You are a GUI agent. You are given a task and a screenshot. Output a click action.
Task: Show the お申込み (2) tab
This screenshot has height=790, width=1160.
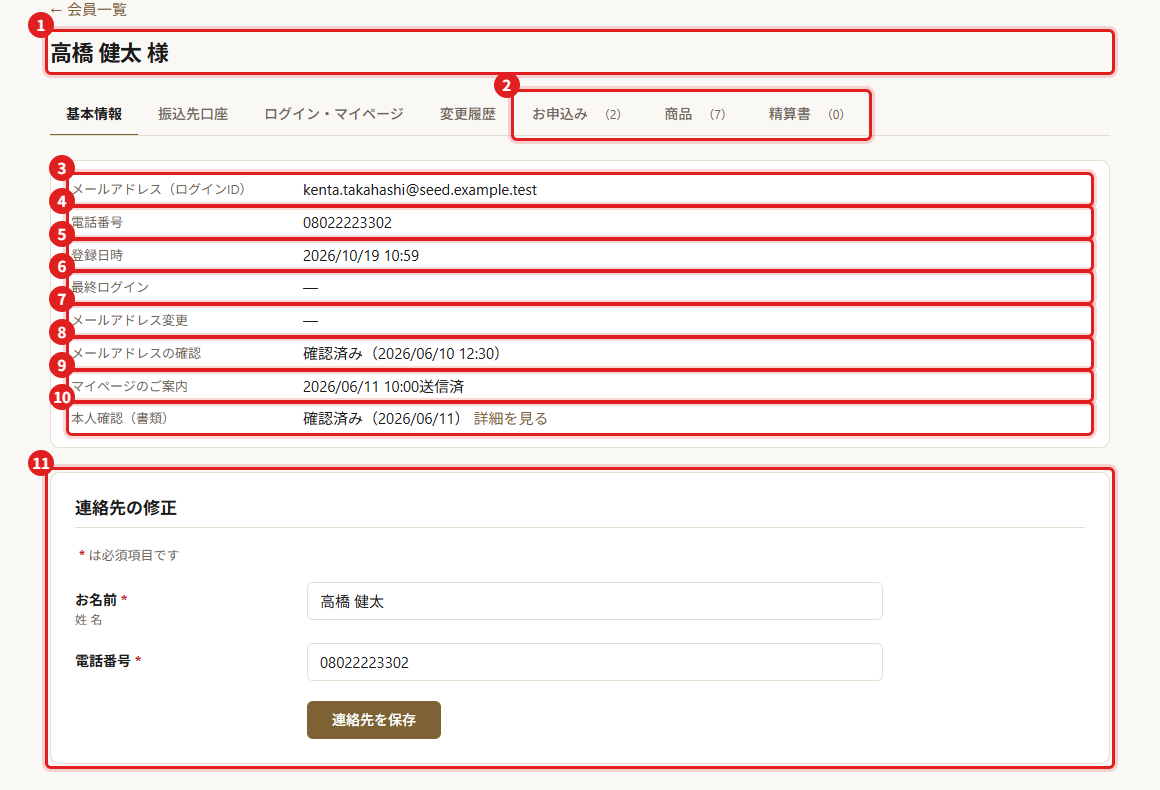[576, 114]
